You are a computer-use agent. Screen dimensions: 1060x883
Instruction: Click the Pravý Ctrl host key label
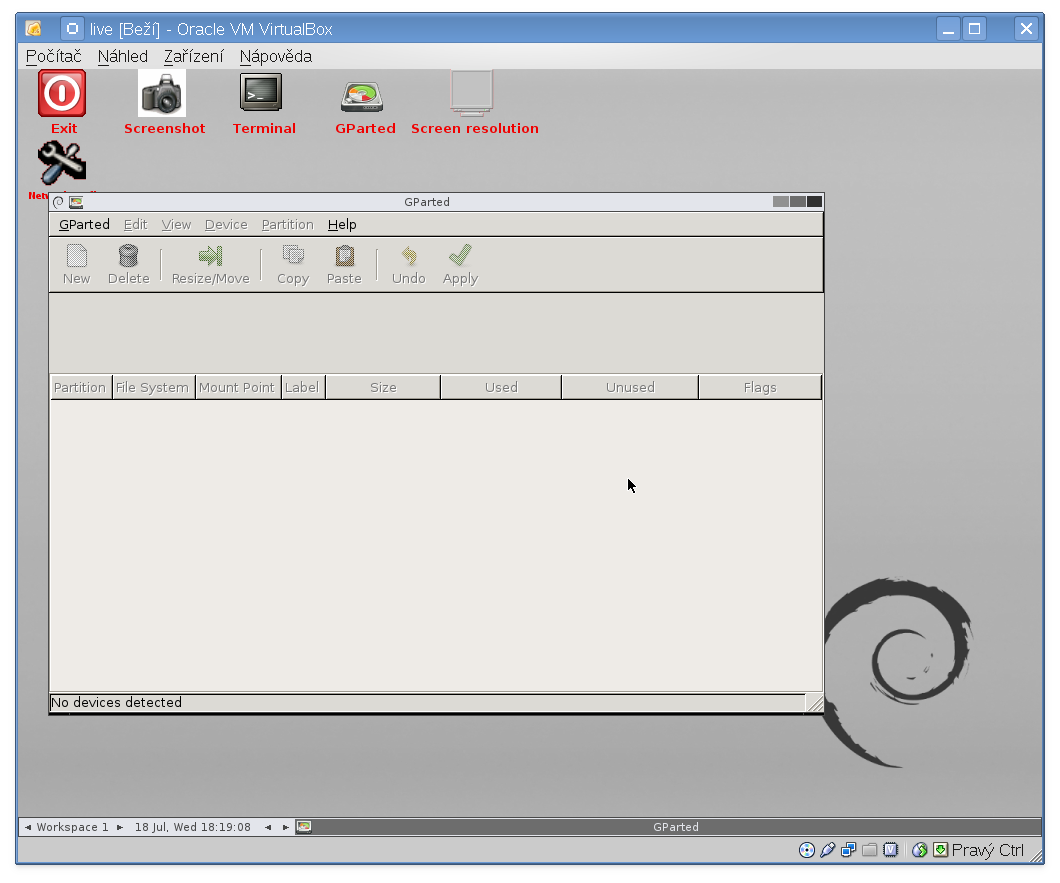click(988, 850)
